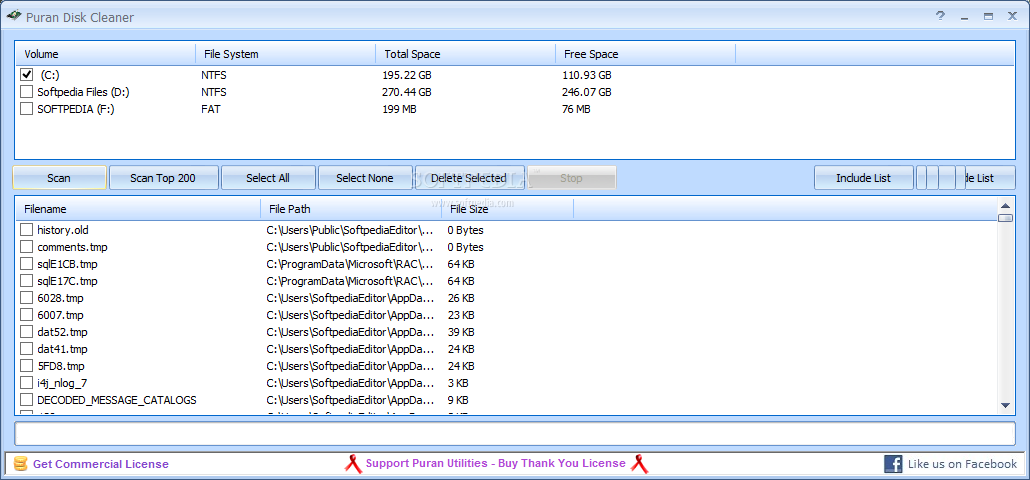The height and width of the screenshot is (480, 1030).
Task: Sort files by Filename column header
Action: [138, 209]
